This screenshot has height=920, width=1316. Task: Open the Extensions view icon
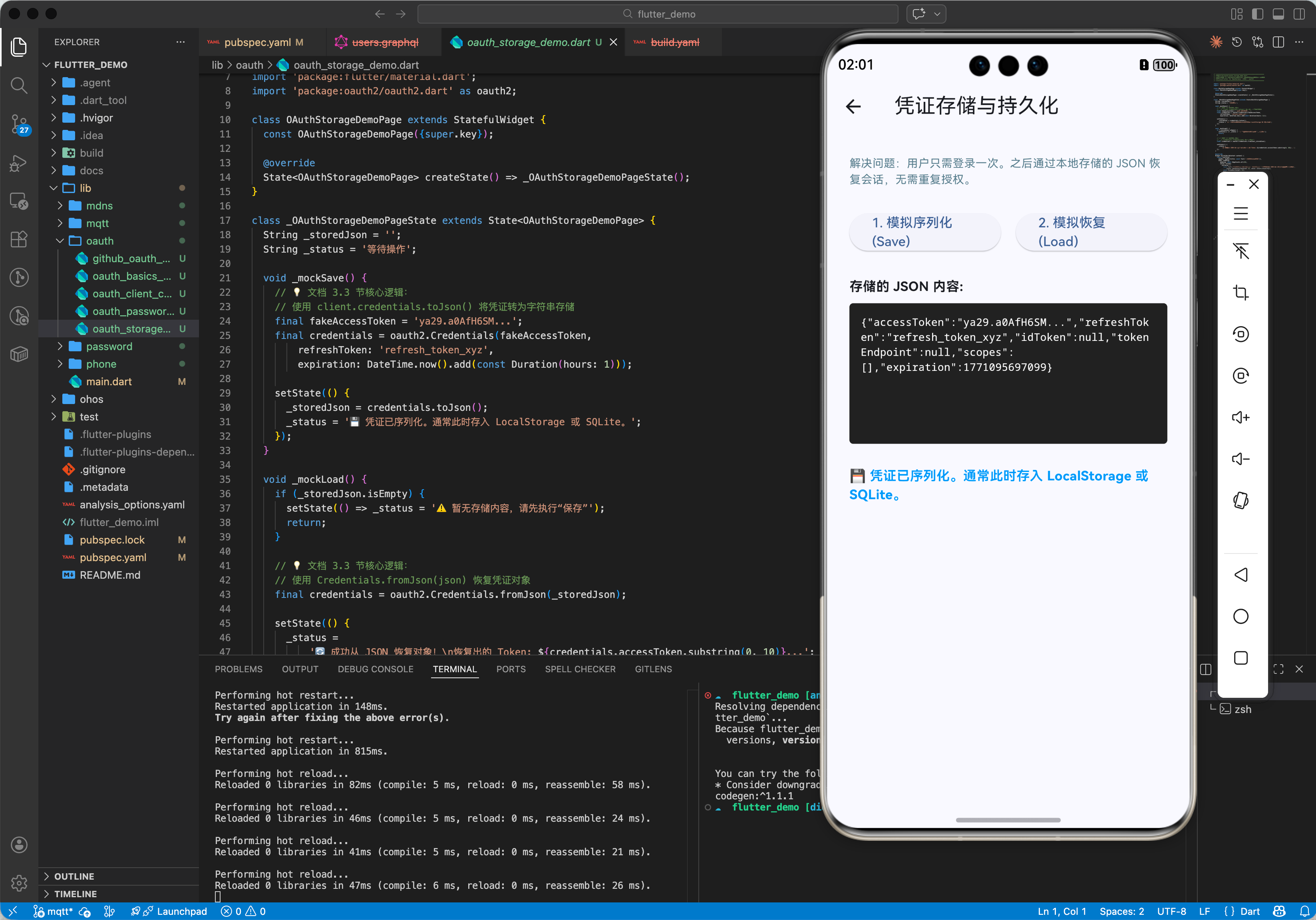[19, 239]
